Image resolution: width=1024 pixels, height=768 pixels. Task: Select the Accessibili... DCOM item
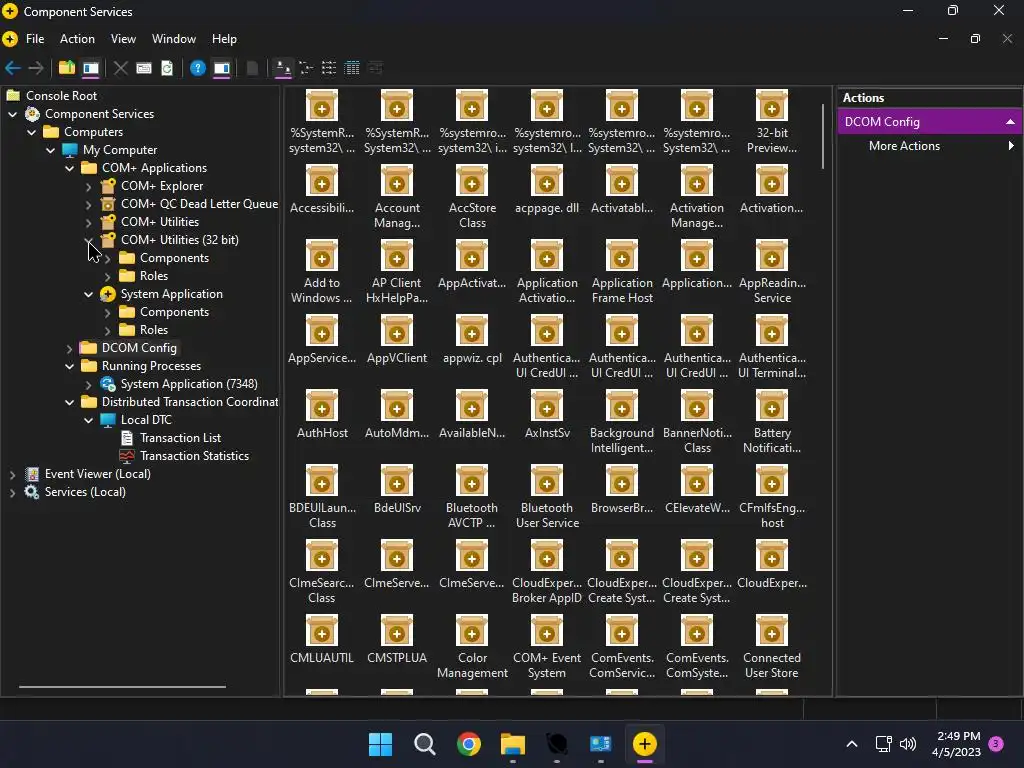(x=322, y=190)
